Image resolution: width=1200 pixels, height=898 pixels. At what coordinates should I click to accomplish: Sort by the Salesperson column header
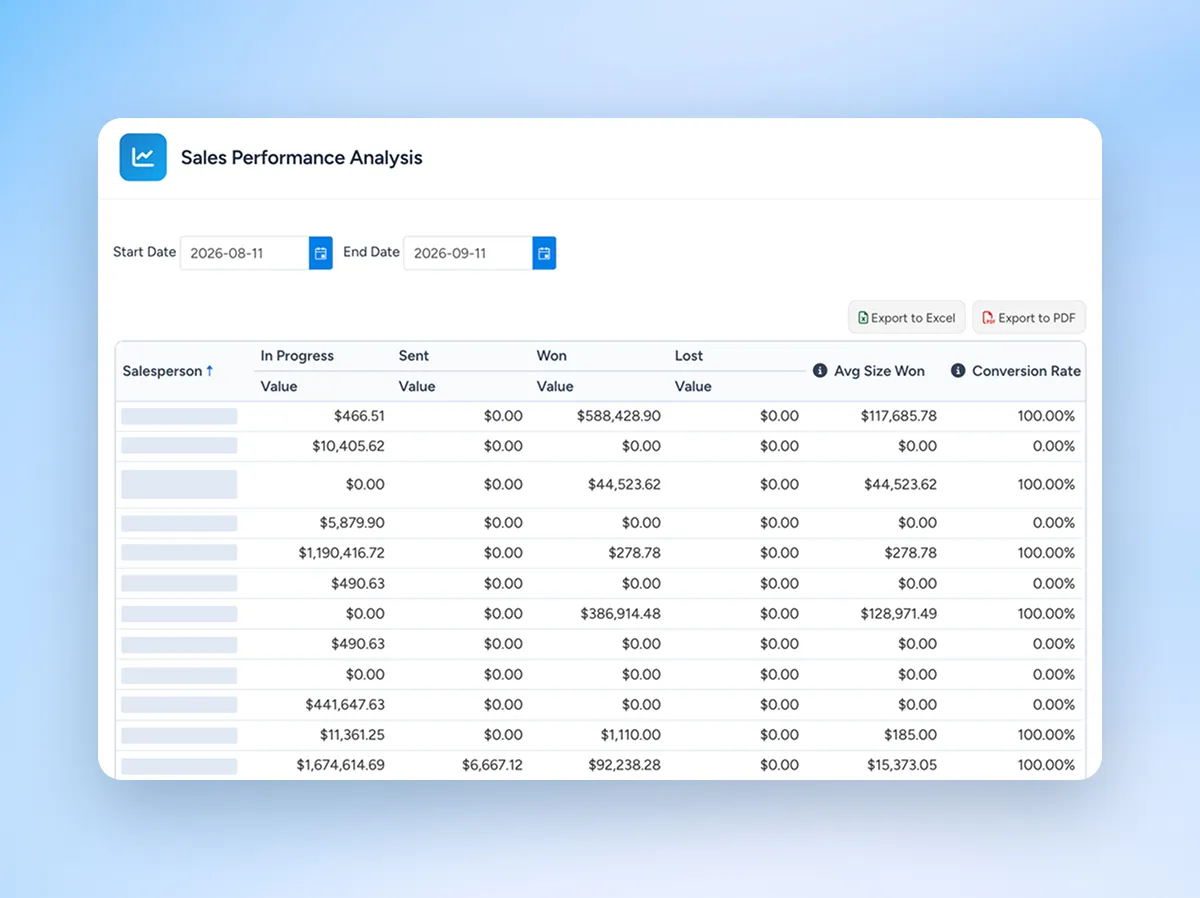pyautogui.click(x=162, y=371)
